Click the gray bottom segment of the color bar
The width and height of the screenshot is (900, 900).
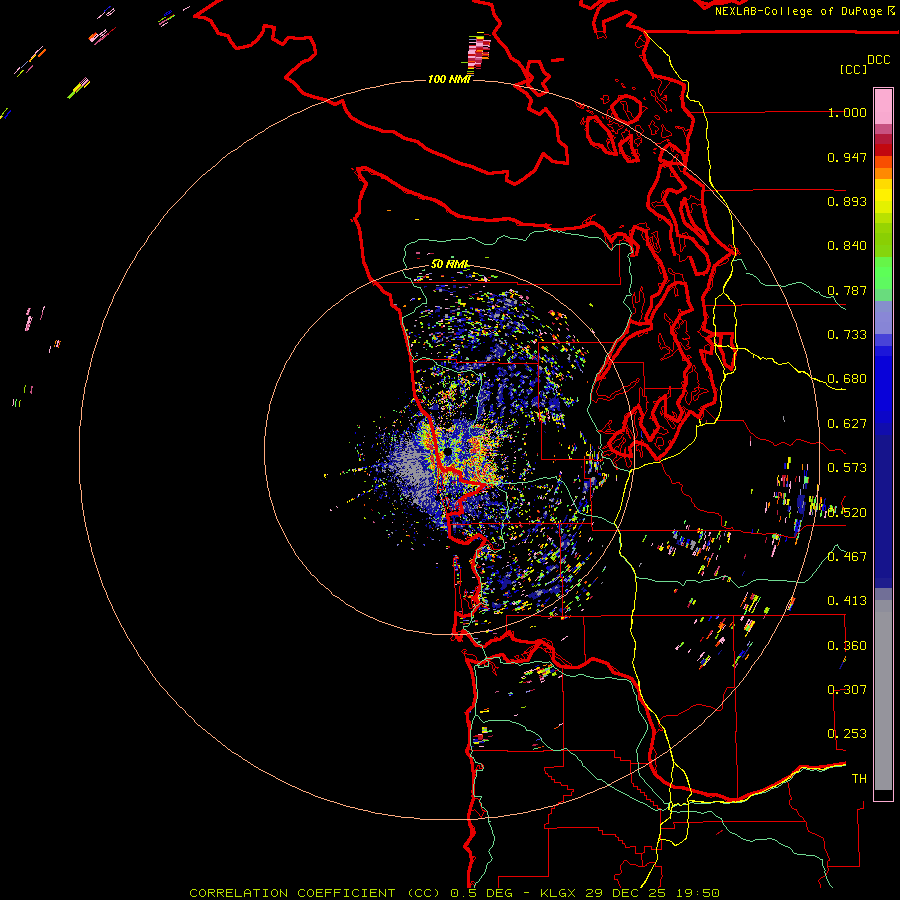tap(883, 695)
